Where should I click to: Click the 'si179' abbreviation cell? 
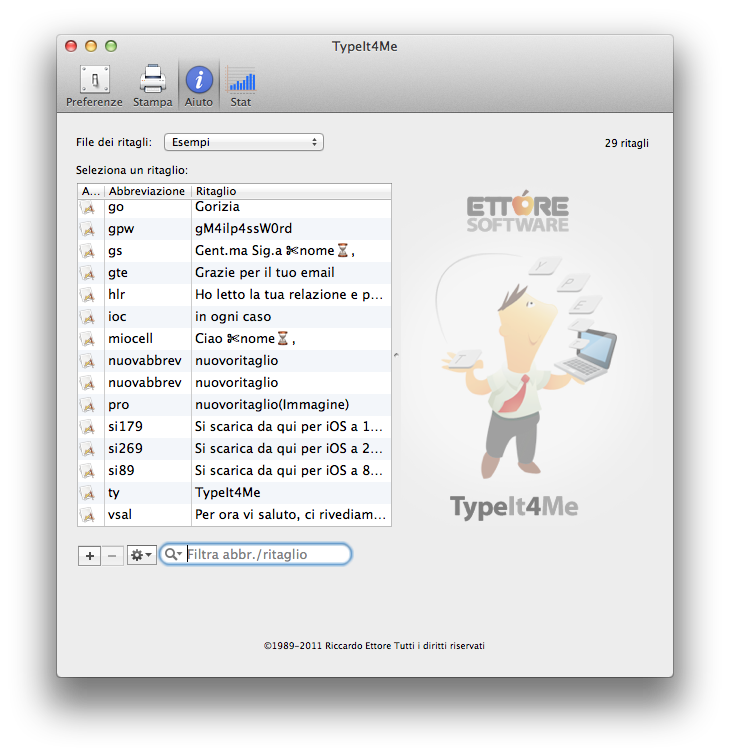pyautogui.click(x=148, y=427)
